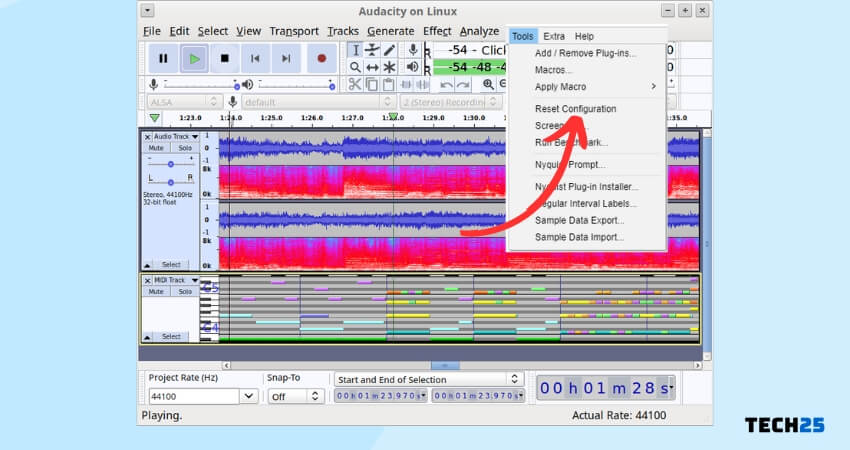Click the audio position time display

coord(606,388)
